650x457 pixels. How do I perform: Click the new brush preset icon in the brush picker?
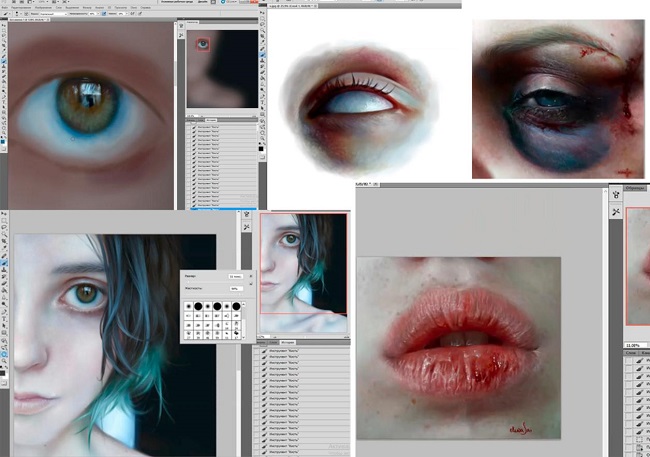click(251, 284)
